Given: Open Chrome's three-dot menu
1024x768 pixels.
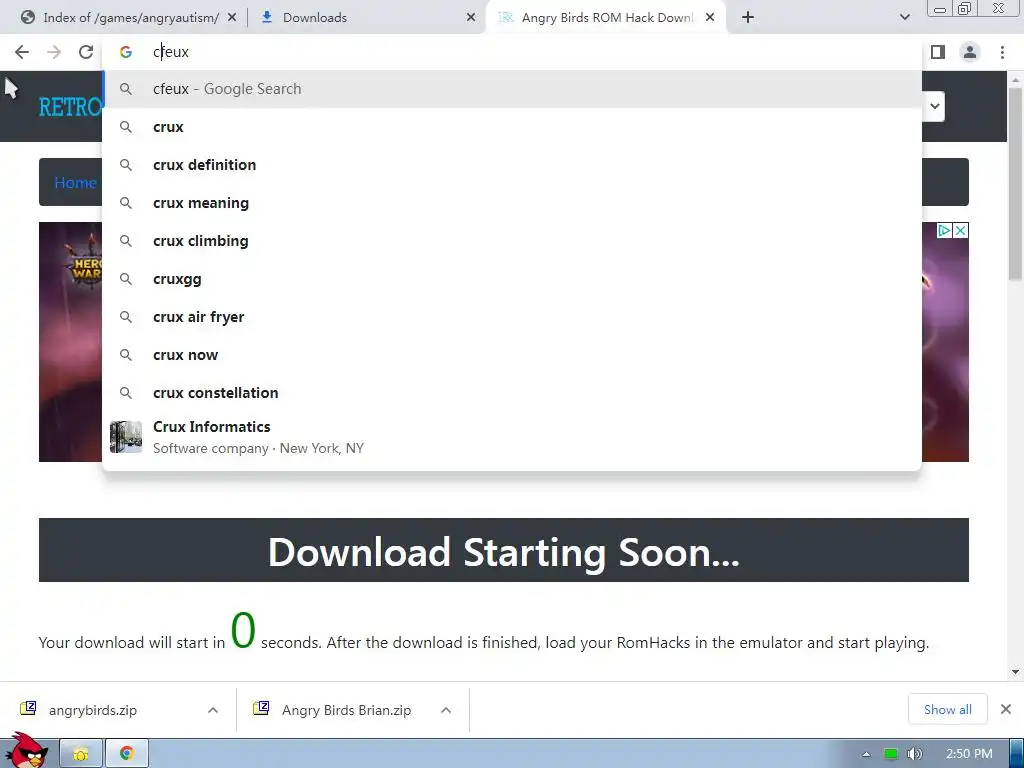Looking at the screenshot, I should tap(1002, 52).
